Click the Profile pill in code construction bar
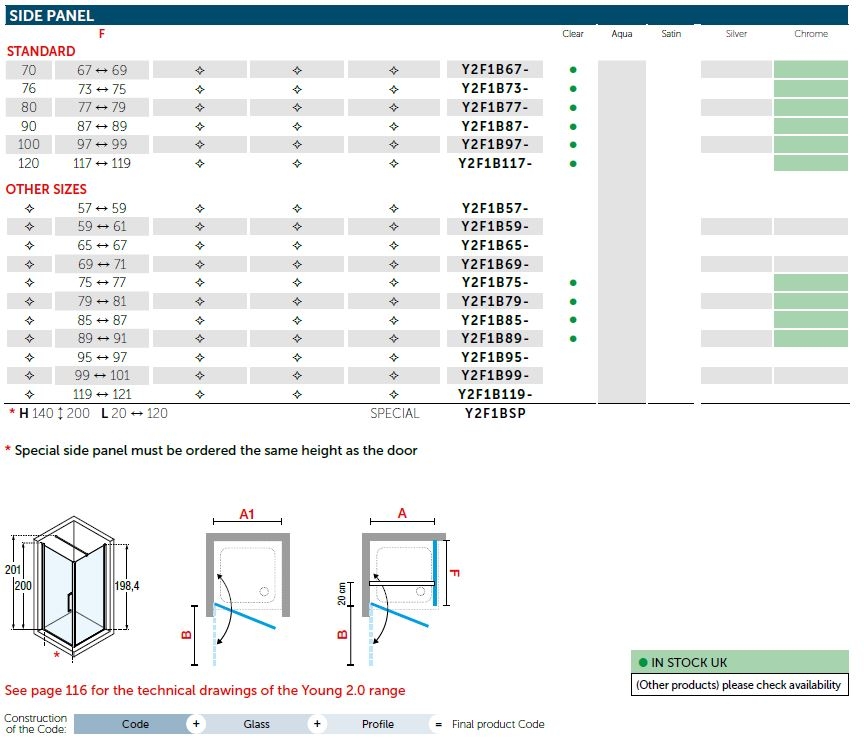The image size is (864, 738). [x=377, y=724]
